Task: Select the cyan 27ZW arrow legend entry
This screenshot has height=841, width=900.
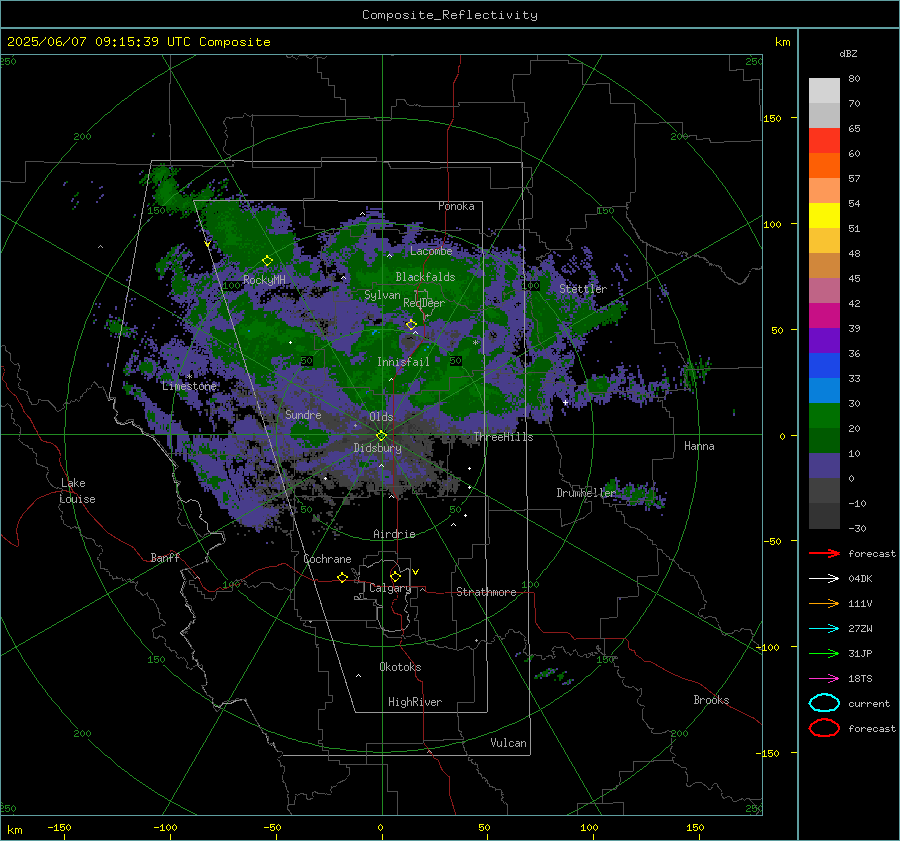Action: click(824, 629)
